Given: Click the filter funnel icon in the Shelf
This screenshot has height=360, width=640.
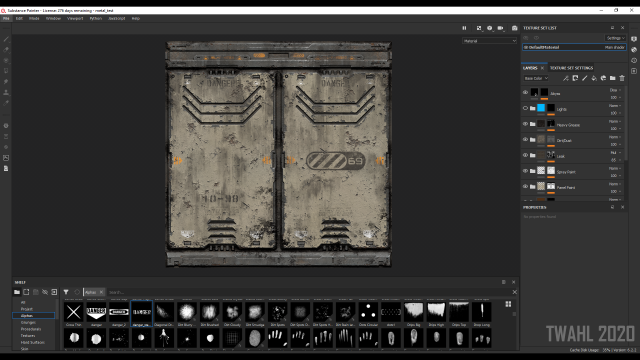Looking at the screenshot, I should (x=66, y=292).
